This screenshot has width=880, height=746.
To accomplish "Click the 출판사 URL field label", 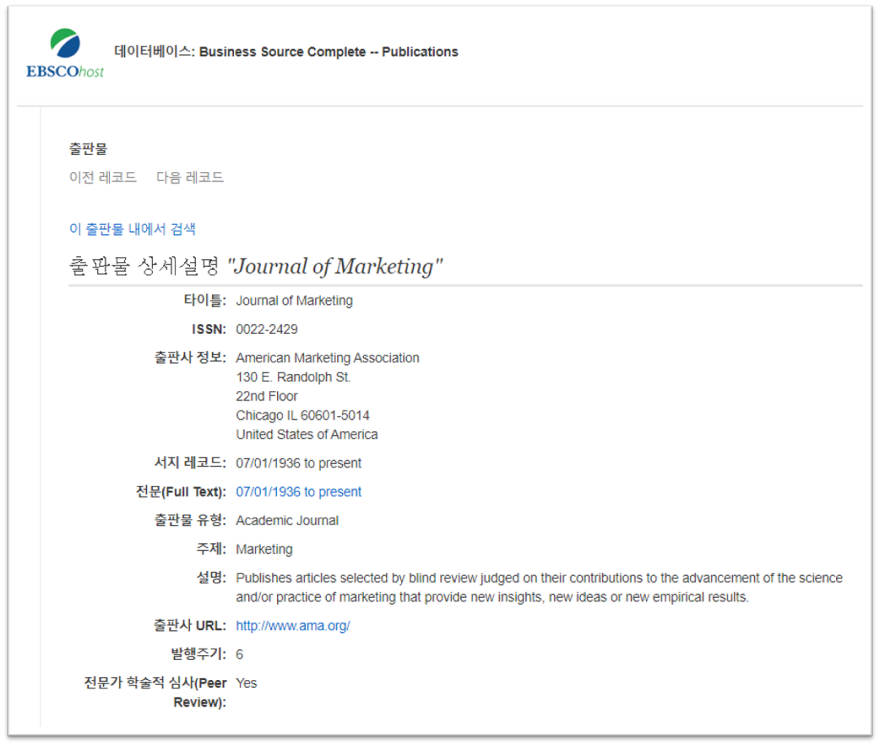I will tap(190, 625).
